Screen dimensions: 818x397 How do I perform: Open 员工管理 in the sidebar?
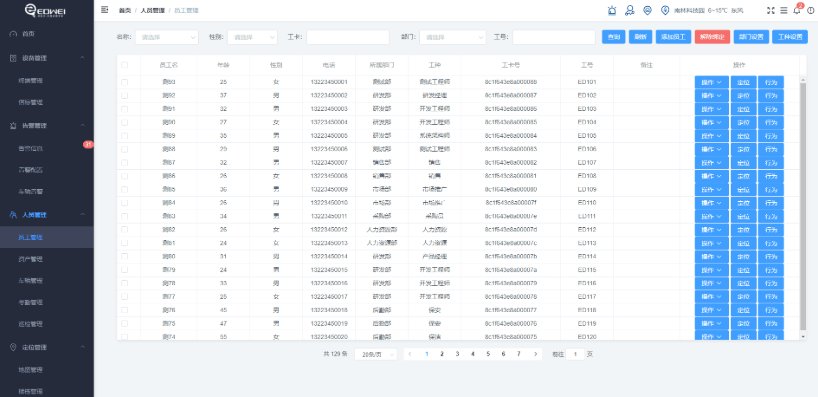(x=47, y=237)
